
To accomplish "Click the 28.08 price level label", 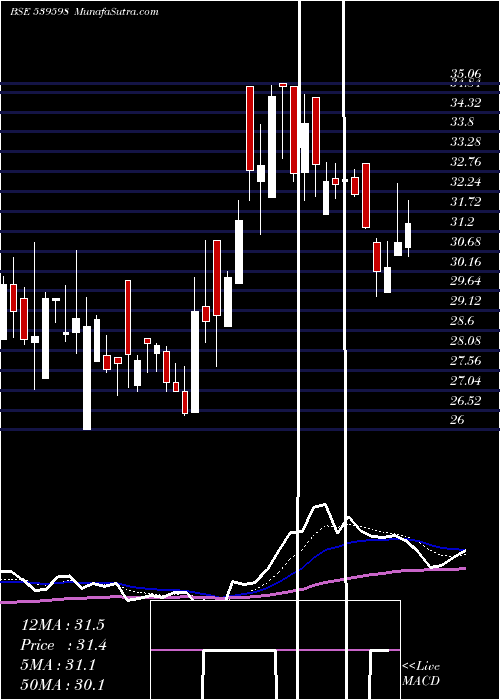I will click(466, 341).
